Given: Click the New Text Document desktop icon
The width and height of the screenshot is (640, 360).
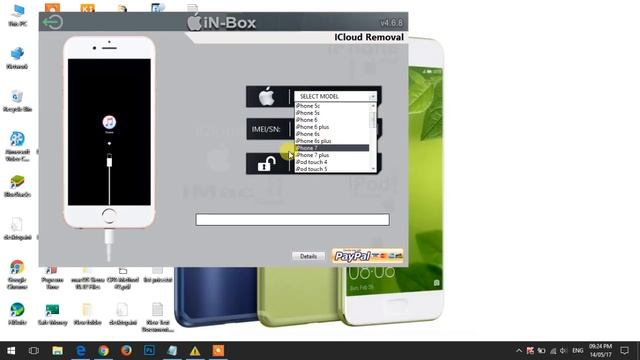Looking at the screenshot, I should (x=158, y=317).
